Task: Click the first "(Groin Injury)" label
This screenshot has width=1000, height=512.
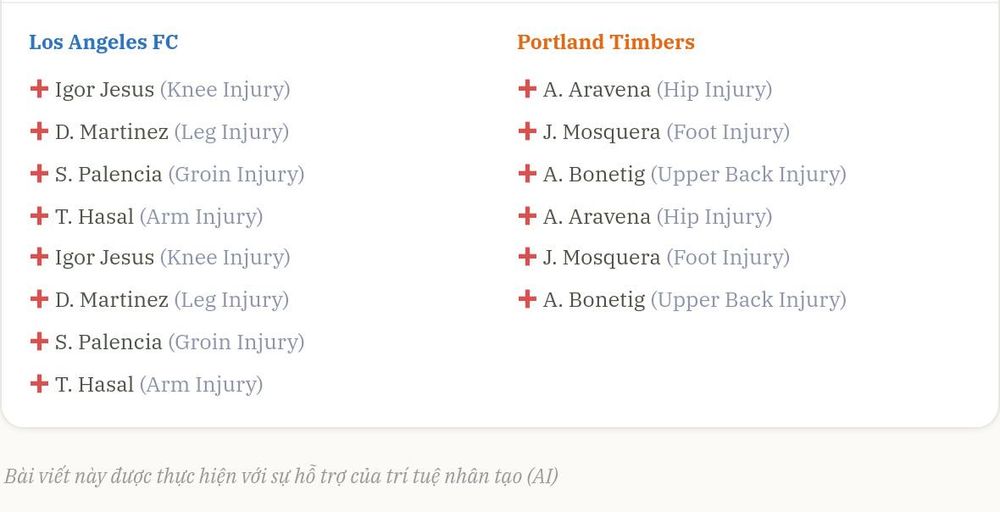Action: [x=236, y=175]
